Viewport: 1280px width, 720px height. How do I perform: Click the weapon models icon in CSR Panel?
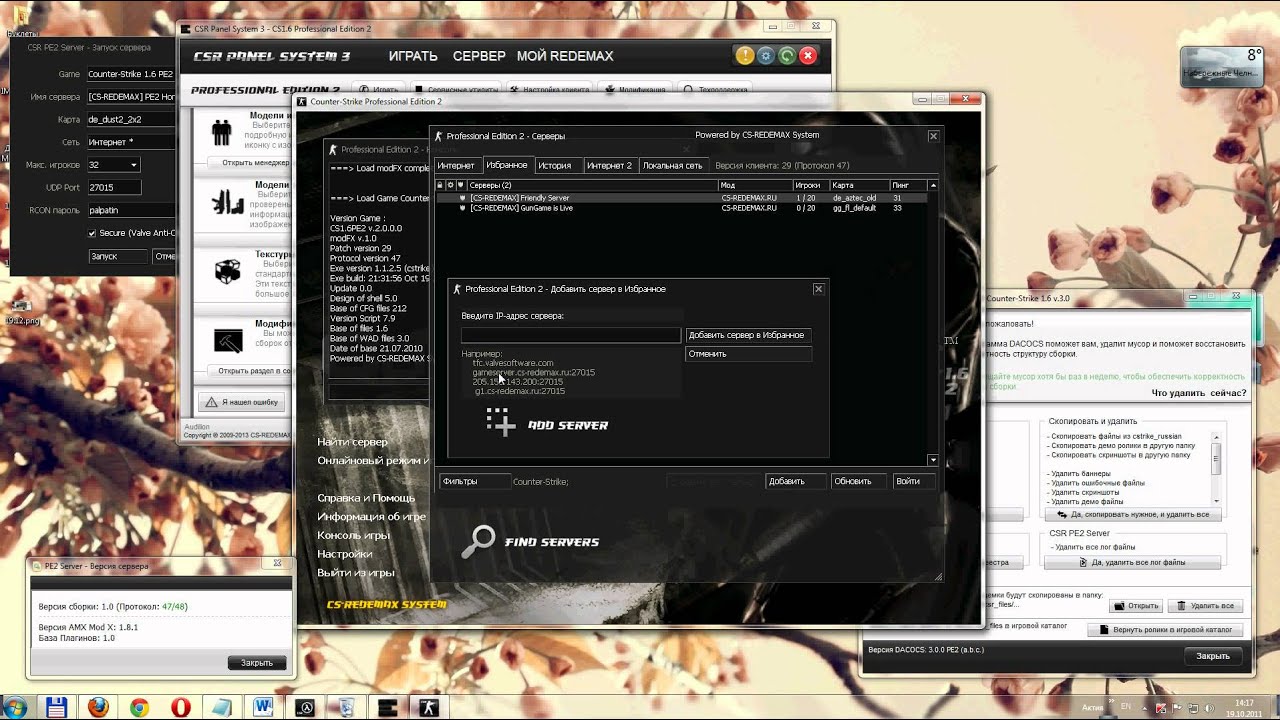pyautogui.click(x=227, y=202)
